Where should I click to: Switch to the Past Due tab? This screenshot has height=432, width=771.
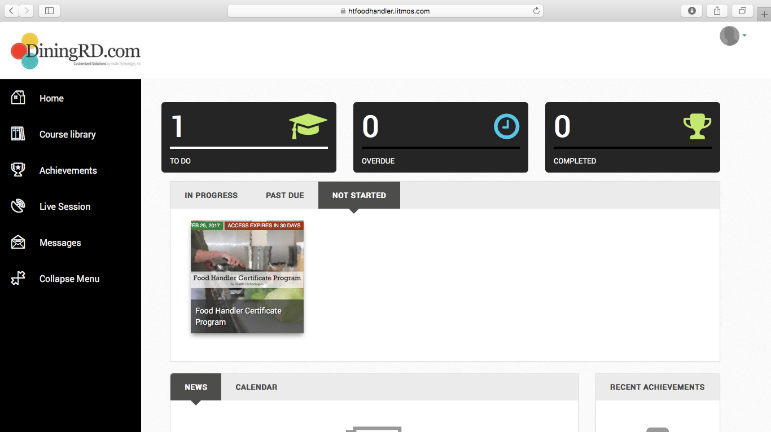pyautogui.click(x=285, y=195)
